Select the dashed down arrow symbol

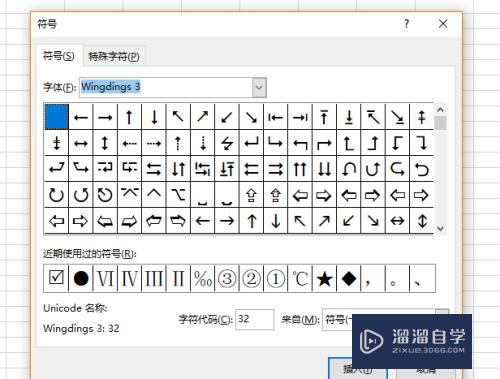click(203, 143)
